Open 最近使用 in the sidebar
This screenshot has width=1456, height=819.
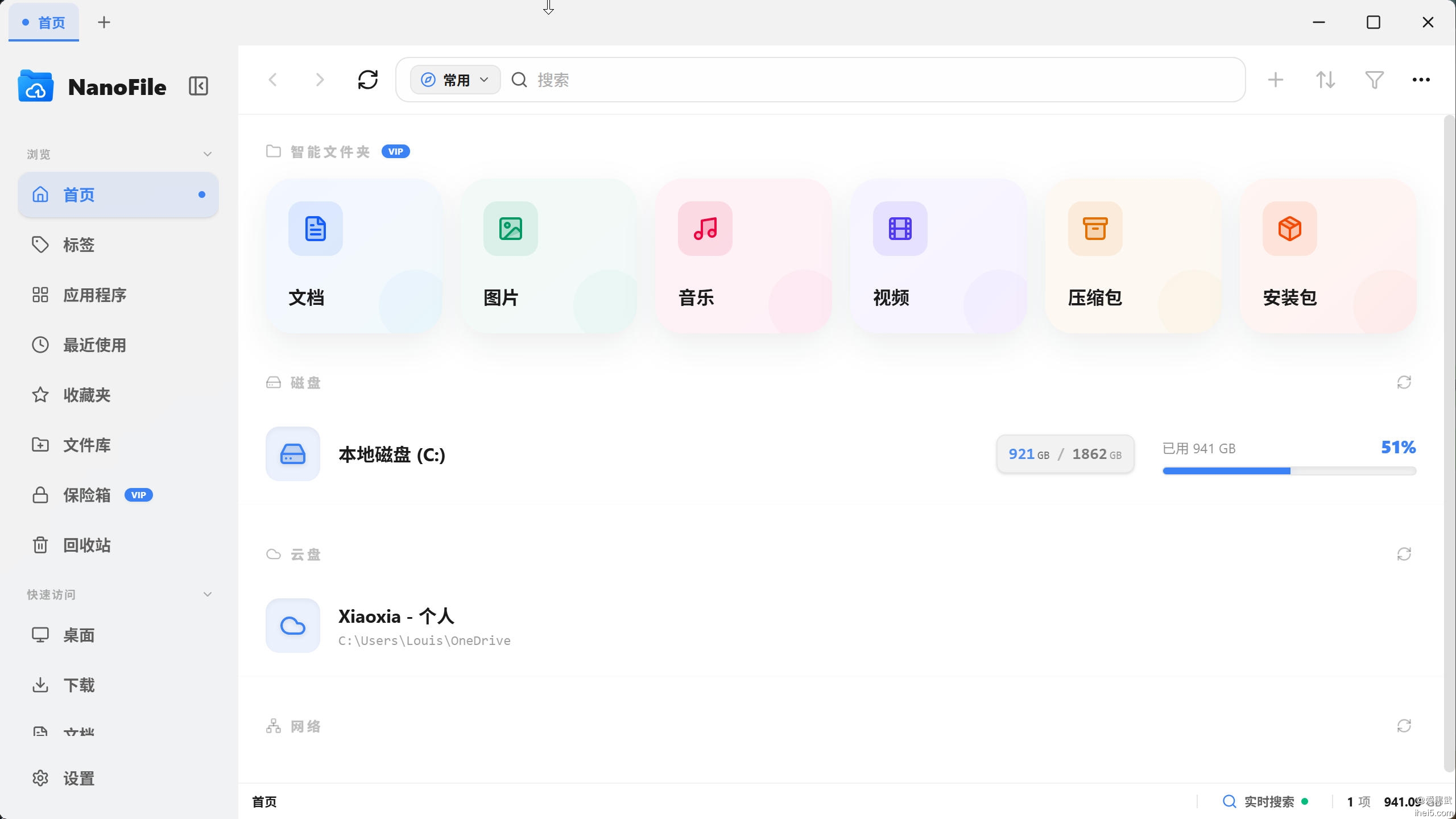(x=118, y=345)
